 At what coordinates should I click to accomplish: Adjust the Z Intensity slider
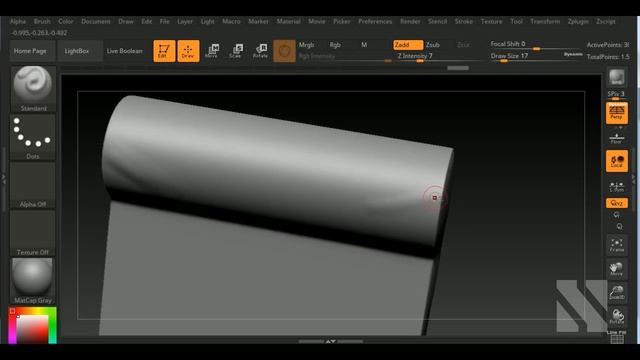coord(439,56)
